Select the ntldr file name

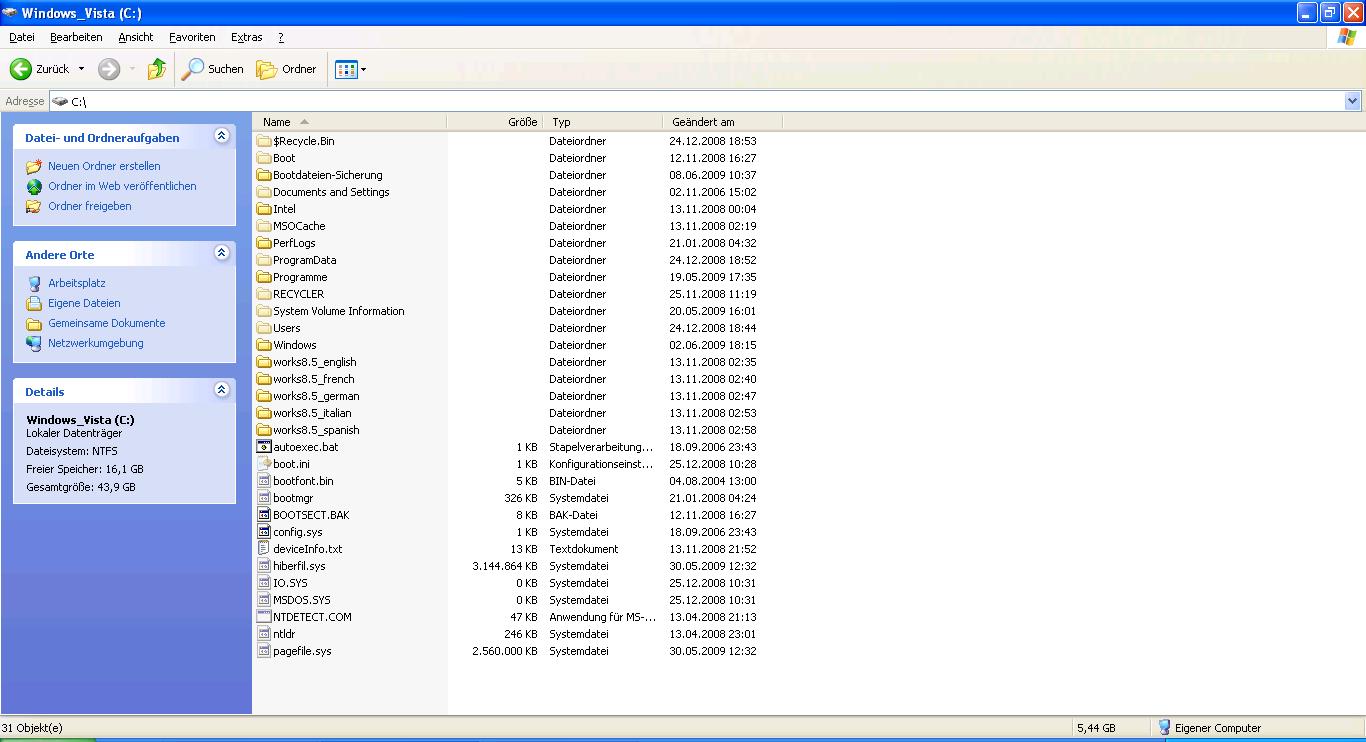(284, 634)
